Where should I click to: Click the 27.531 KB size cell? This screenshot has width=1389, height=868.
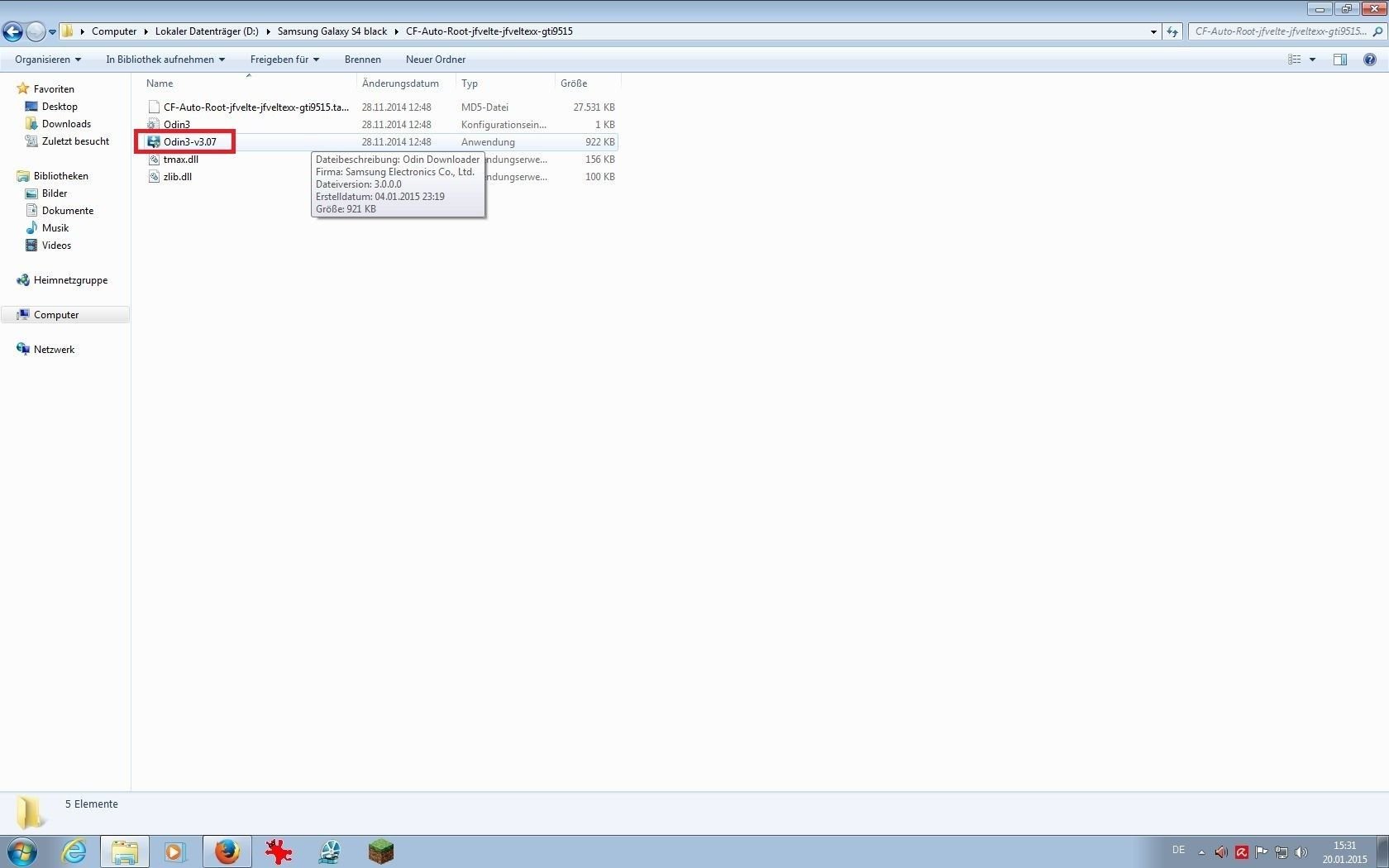594,107
